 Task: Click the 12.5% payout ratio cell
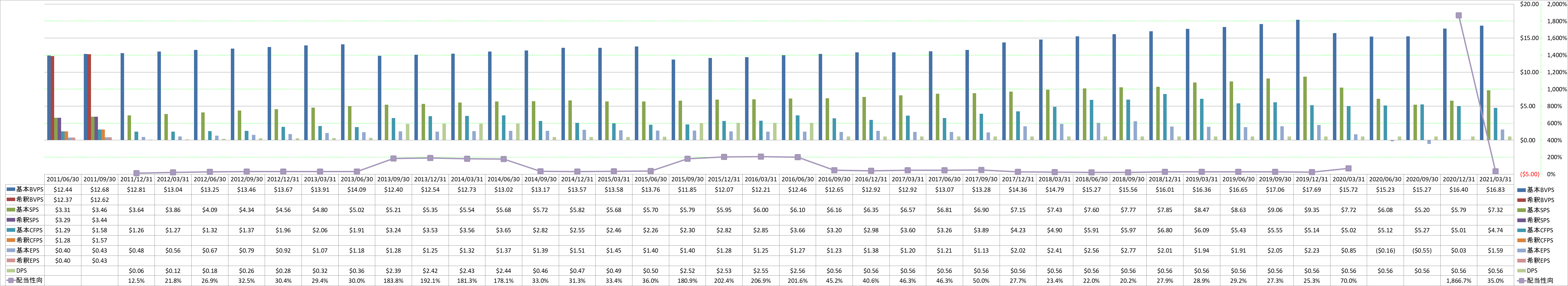(x=137, y=280)
